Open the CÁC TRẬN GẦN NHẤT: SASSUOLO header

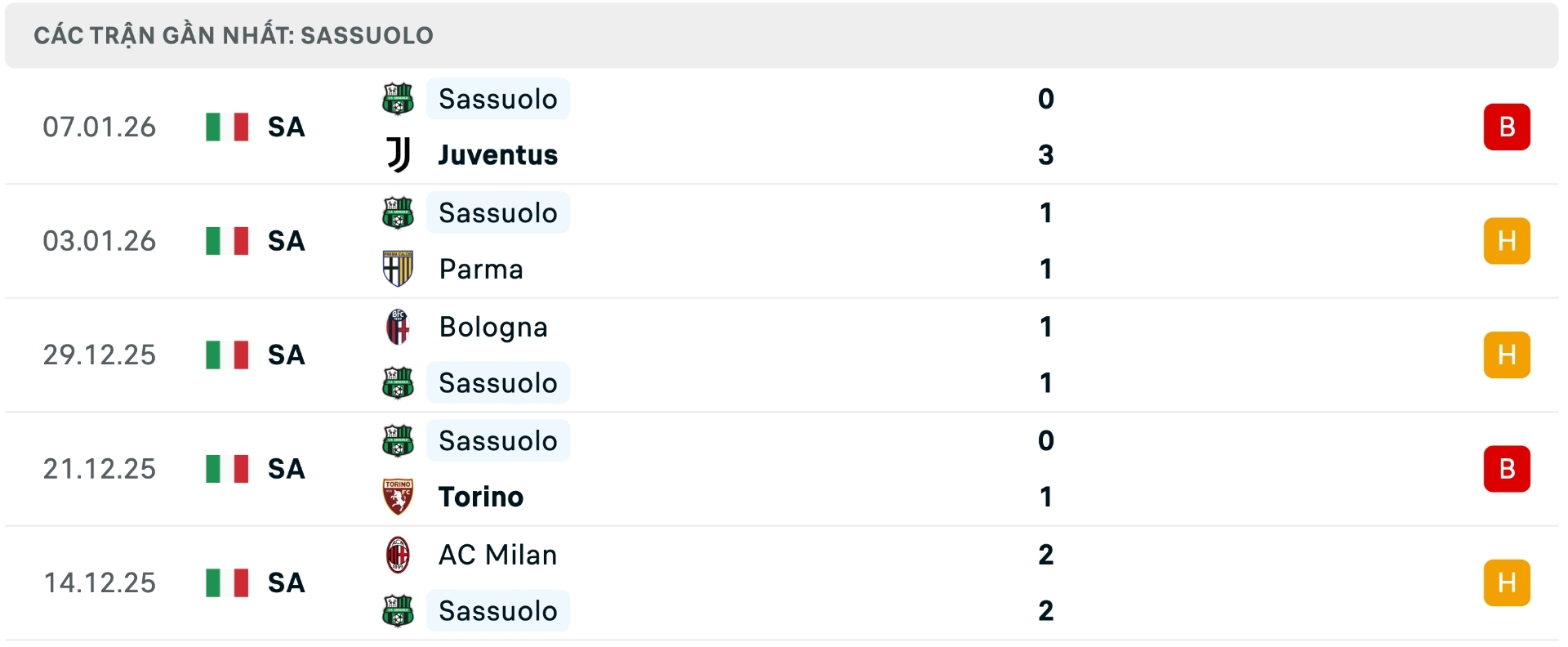click(234, 34)
